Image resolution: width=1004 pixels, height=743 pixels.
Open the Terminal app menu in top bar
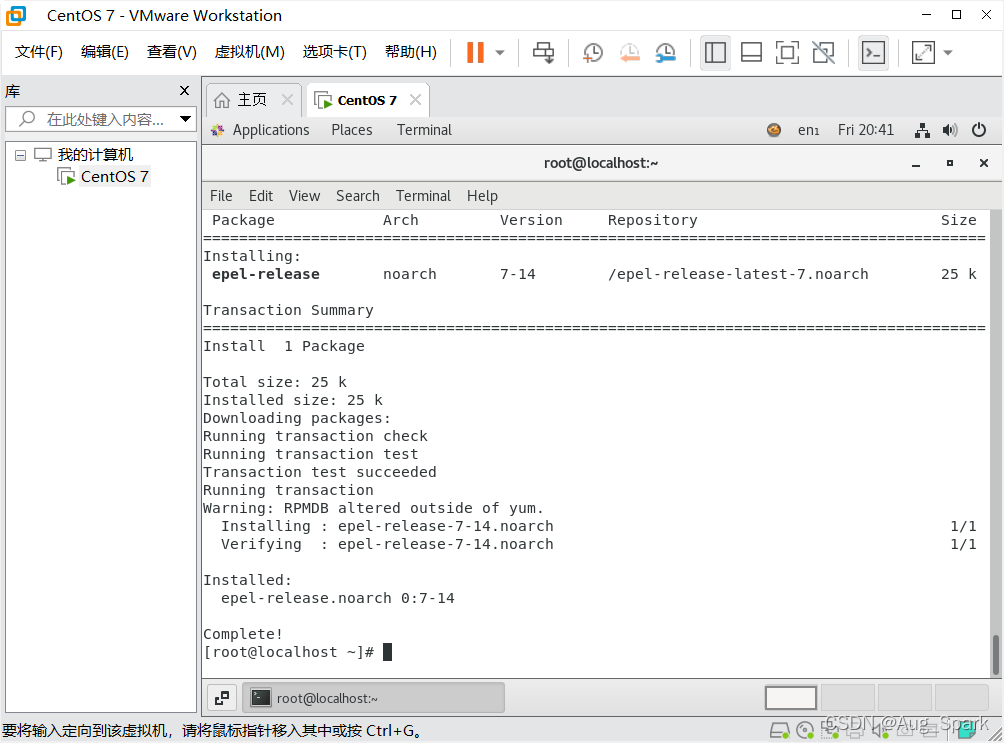coord(424,130)
